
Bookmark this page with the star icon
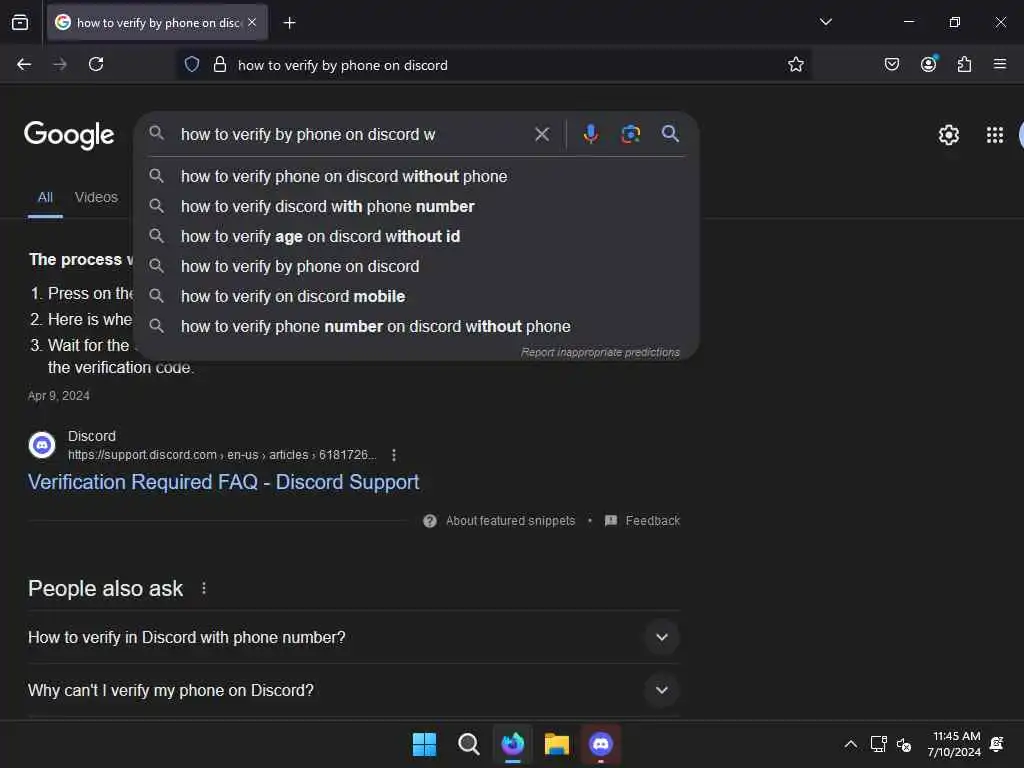tap(795, 64)
